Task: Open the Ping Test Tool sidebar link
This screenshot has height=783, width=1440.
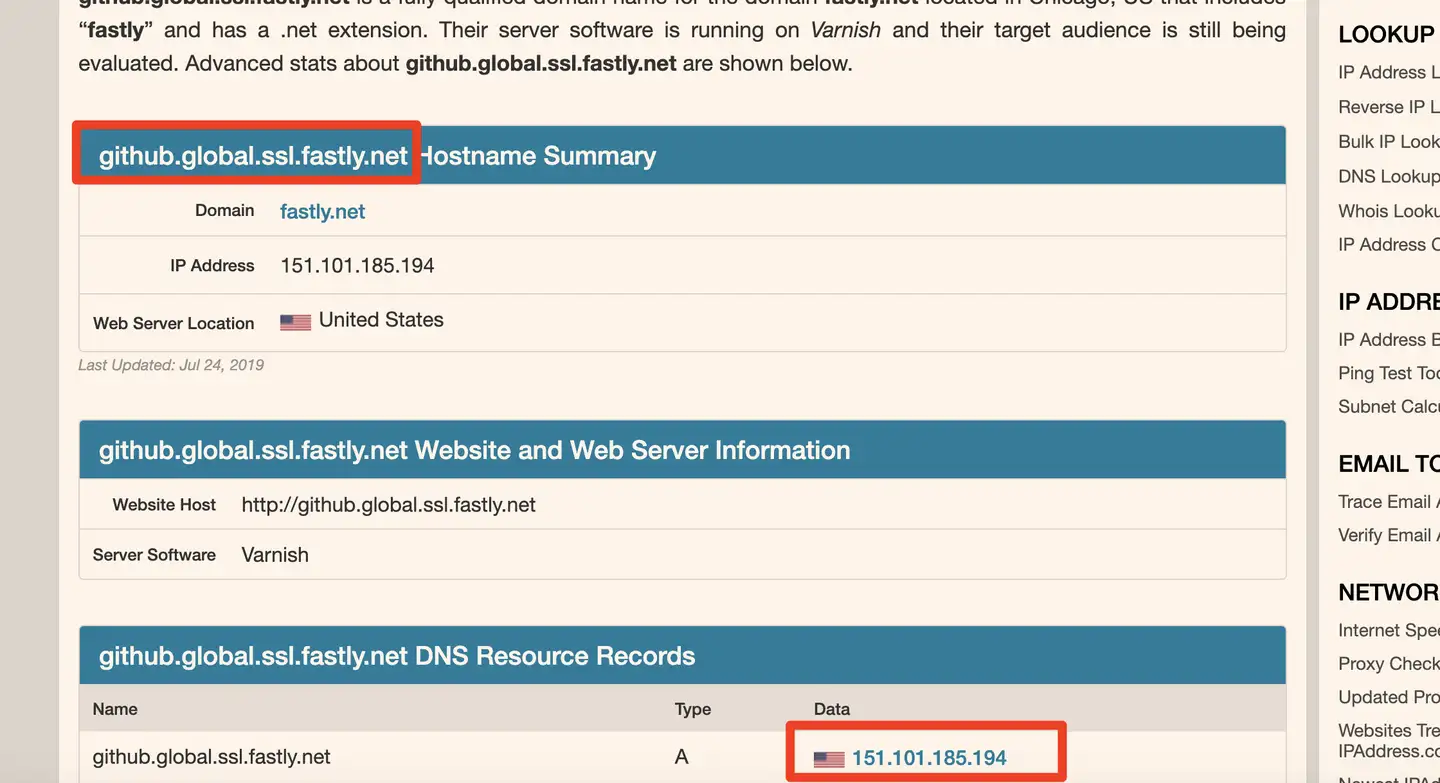Action: click(1388, 372)
